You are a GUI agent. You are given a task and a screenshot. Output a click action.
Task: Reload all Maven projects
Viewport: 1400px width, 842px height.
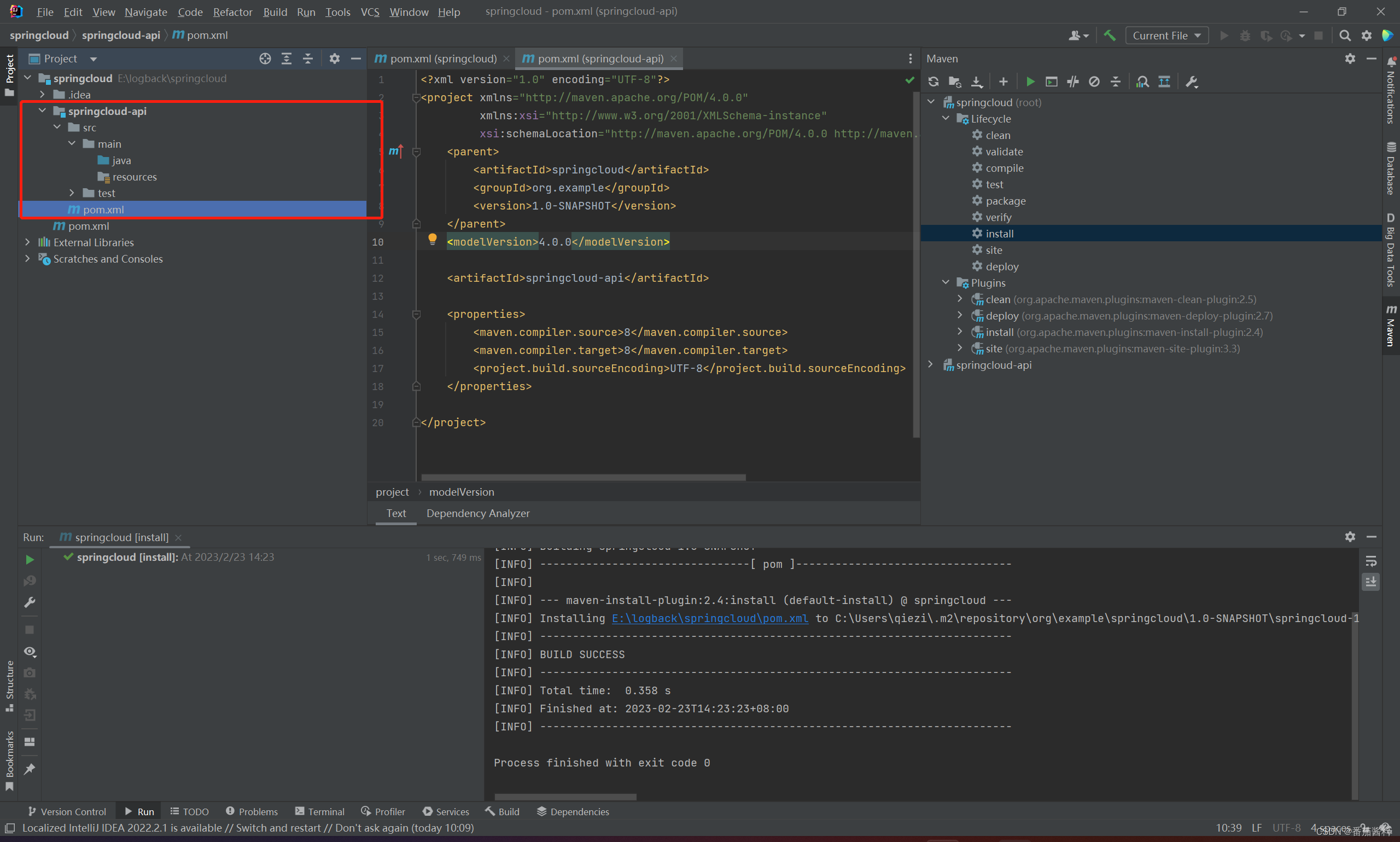[x=934, y=82]
